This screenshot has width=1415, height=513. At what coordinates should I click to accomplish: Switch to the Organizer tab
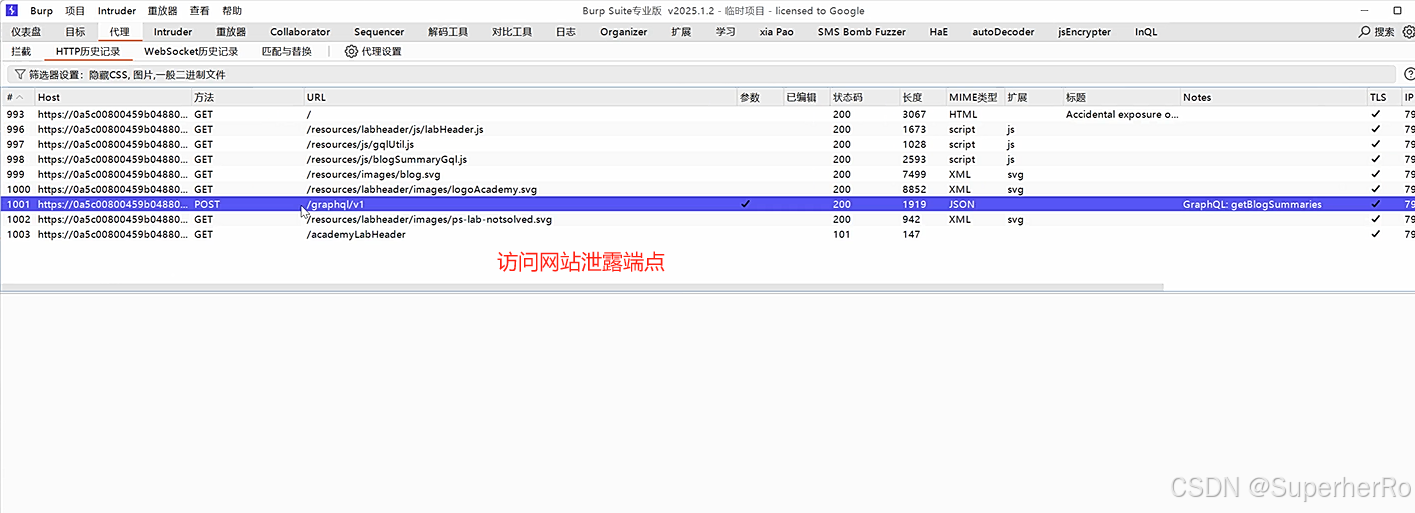coord(624,32)
